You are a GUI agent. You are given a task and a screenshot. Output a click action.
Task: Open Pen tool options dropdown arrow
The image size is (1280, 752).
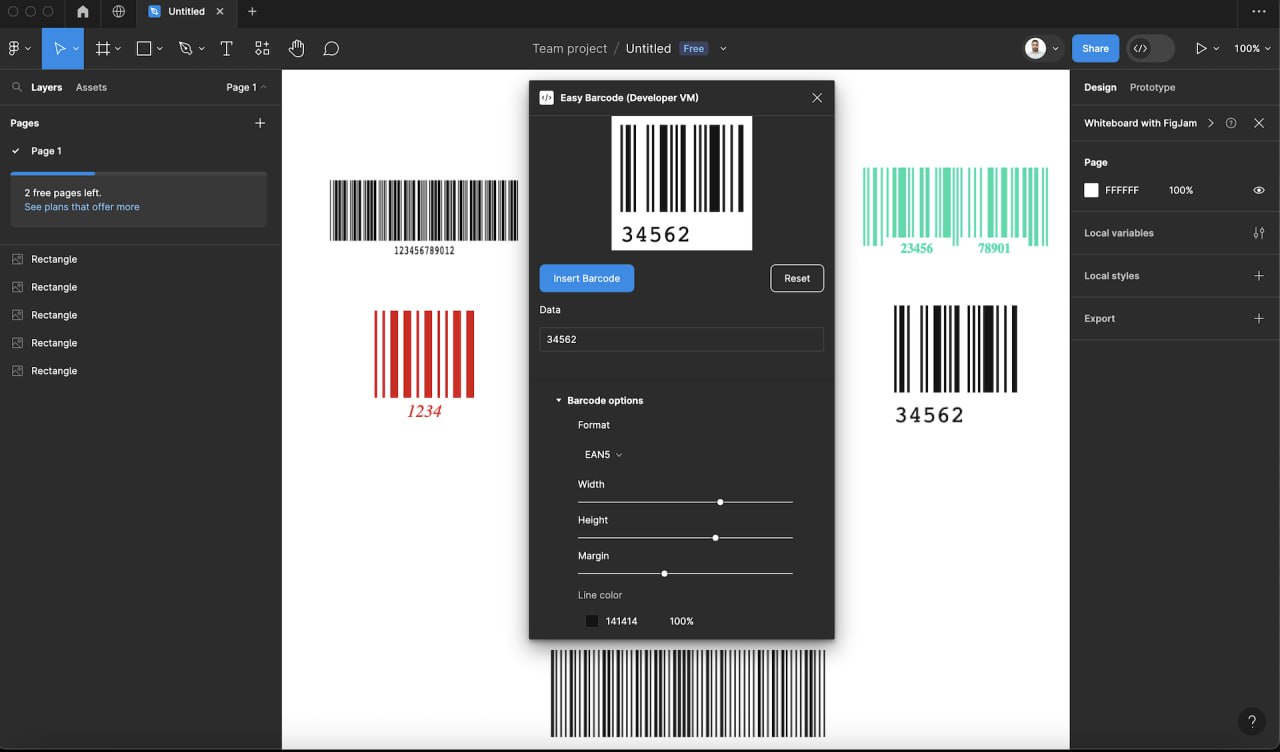pos(201,49)
